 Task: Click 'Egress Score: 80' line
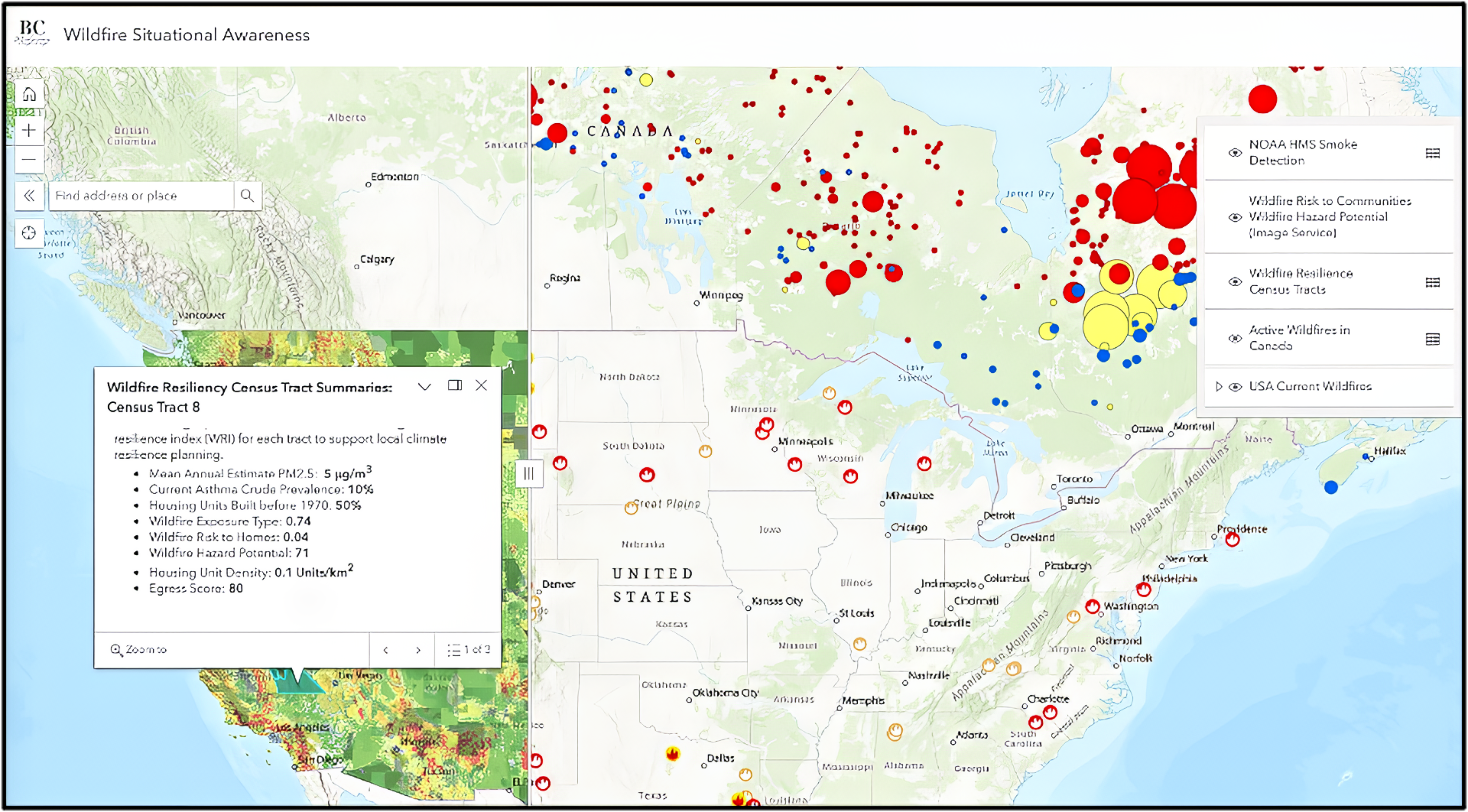point(195,588)
